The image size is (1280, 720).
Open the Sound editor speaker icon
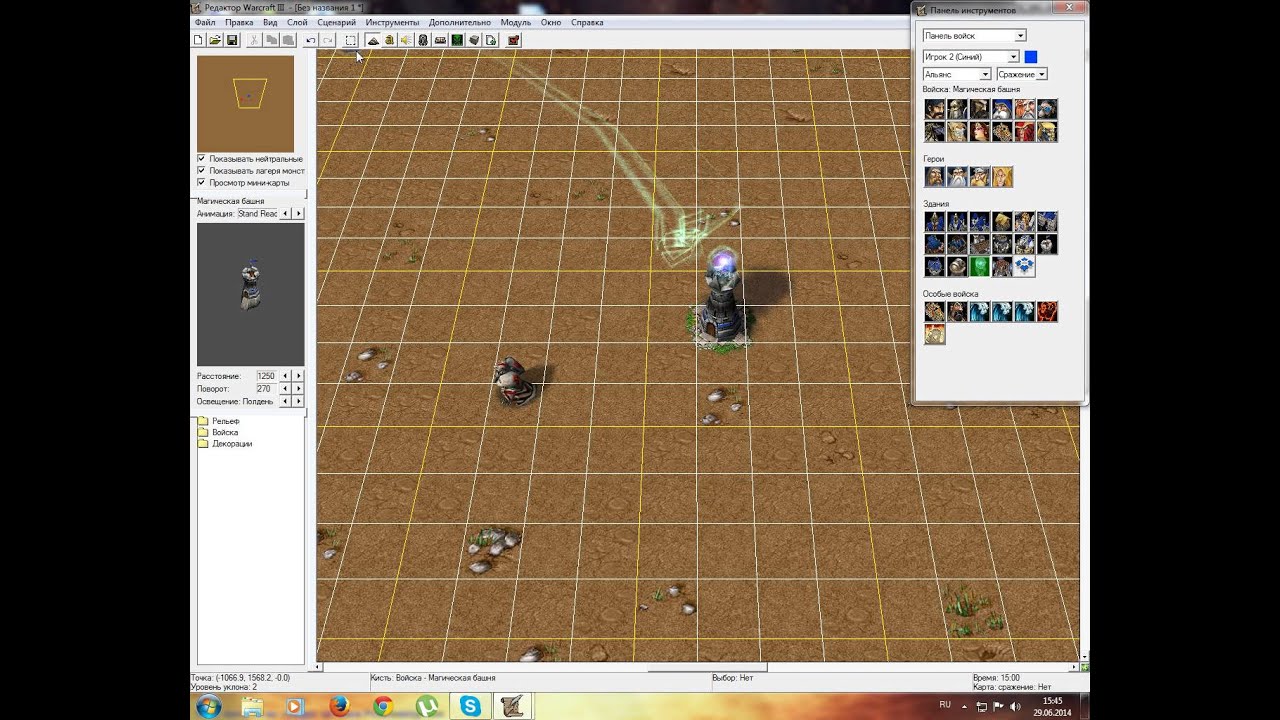tap(406, 40)
